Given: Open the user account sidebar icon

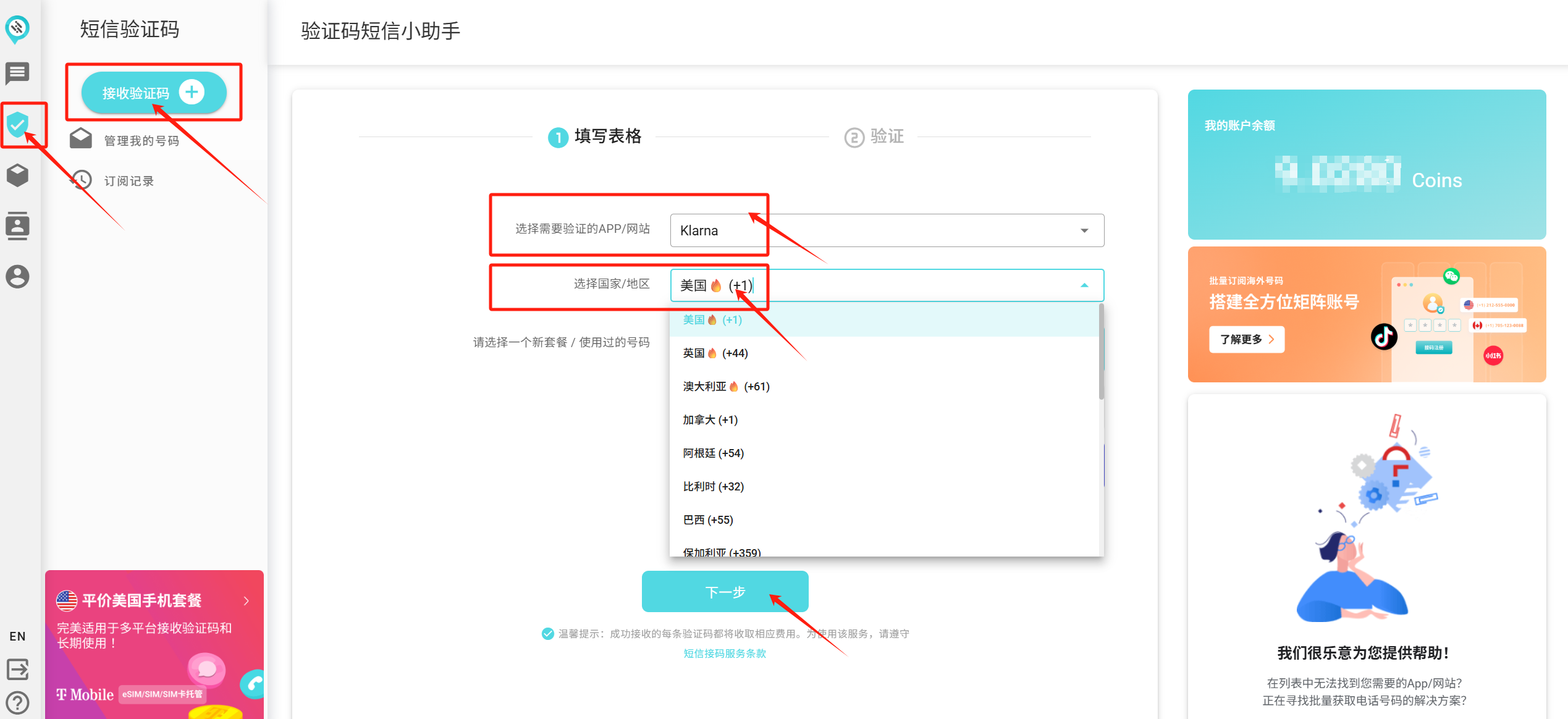Looking at the screenshot, I should [17, 277].
